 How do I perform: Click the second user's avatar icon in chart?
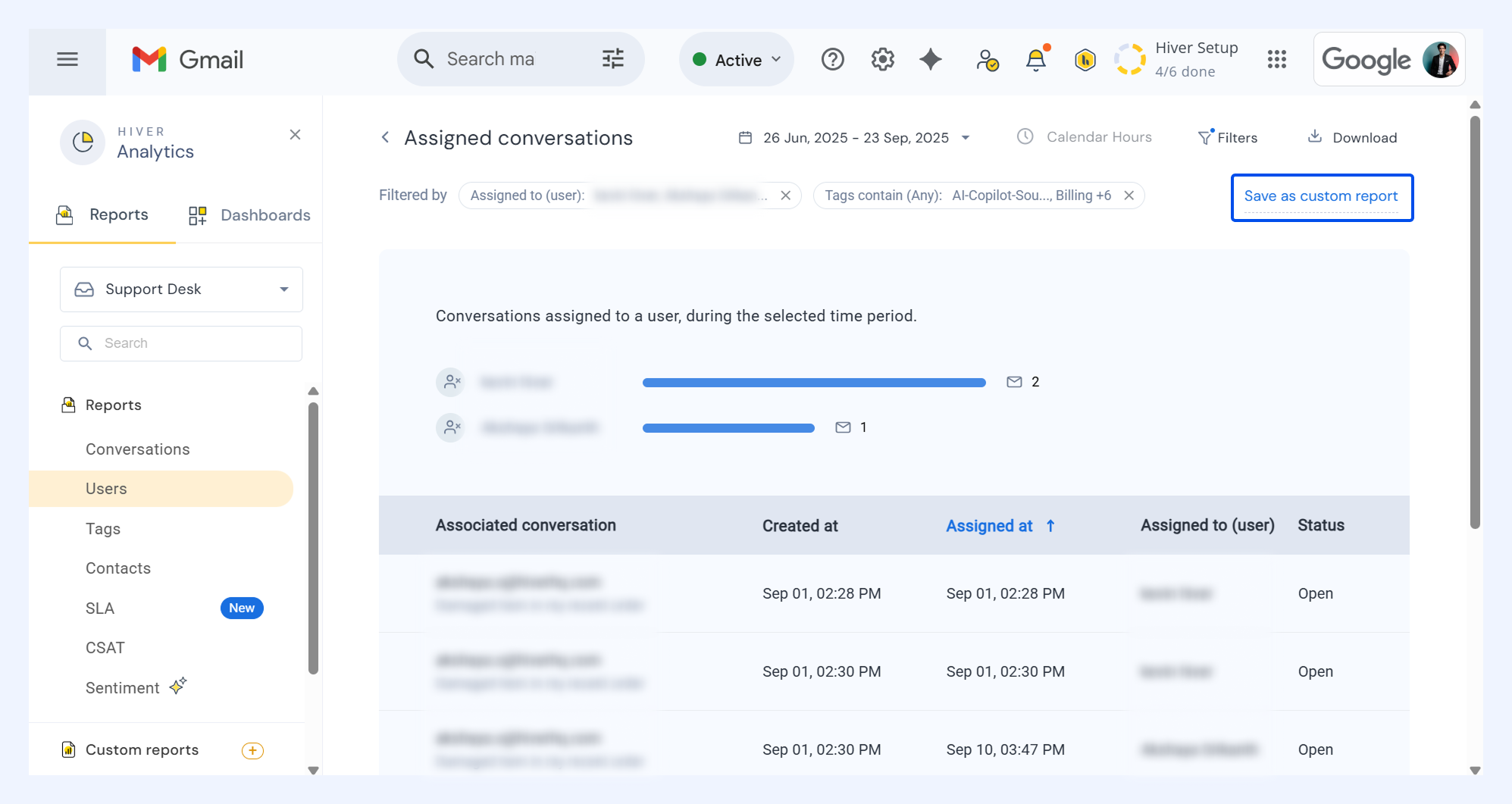pyautogui.click(x=451, y=427)
